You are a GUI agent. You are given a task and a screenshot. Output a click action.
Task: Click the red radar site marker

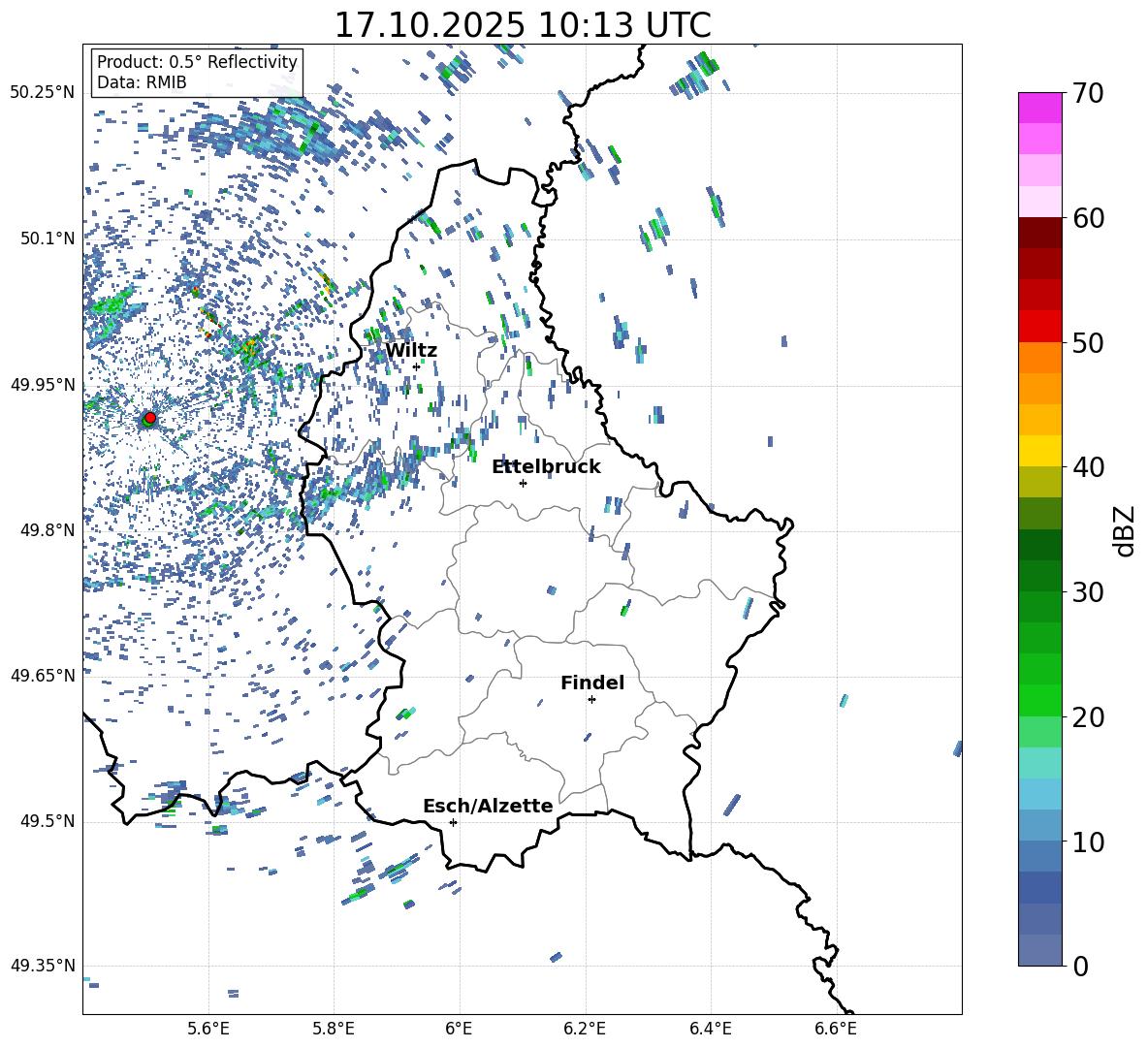coord(149,418)
